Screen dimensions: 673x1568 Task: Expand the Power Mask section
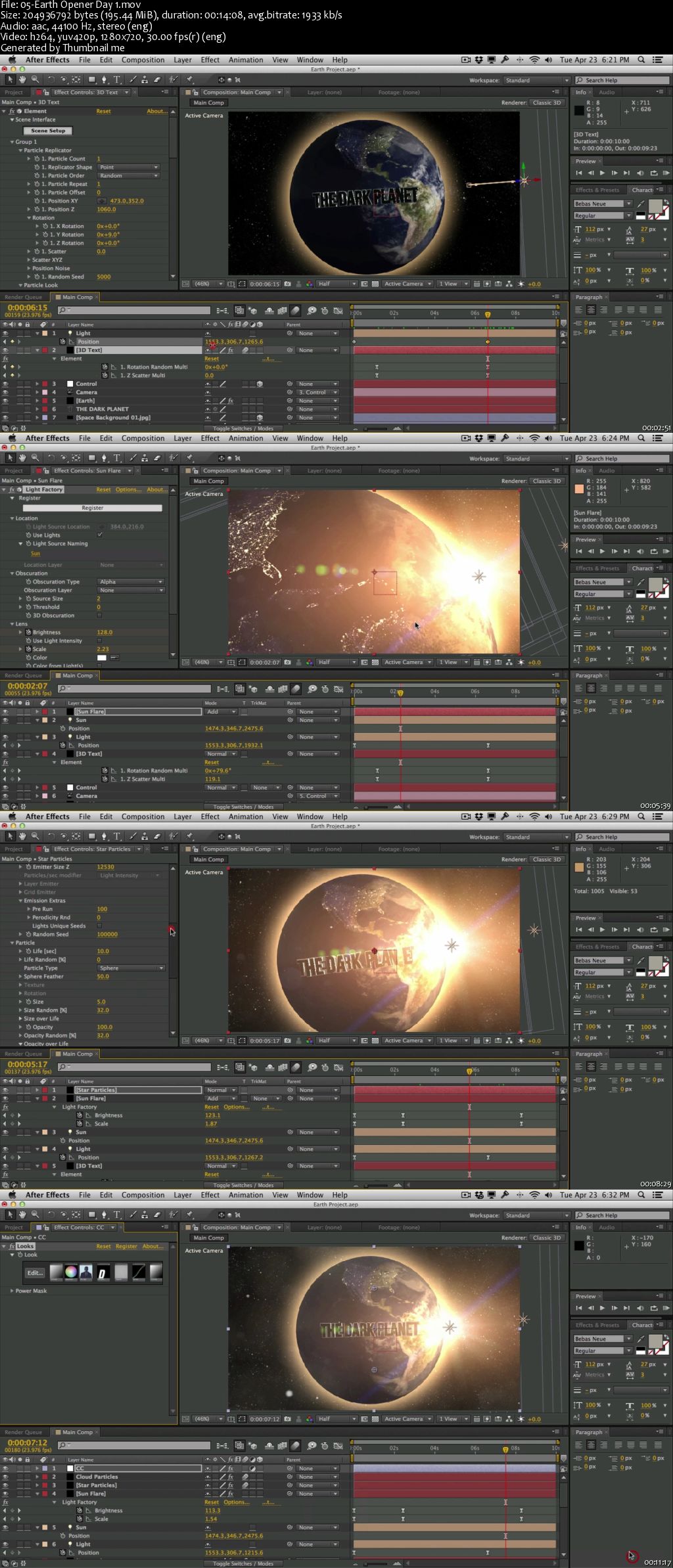click(x=12, y=1291)
